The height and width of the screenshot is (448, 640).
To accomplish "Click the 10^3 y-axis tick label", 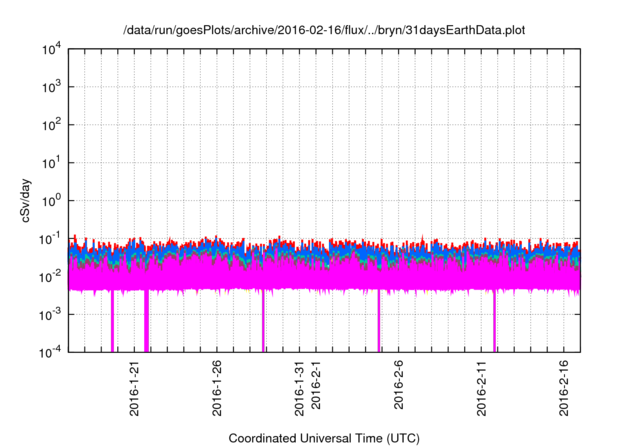I will (x=52, y=87).
